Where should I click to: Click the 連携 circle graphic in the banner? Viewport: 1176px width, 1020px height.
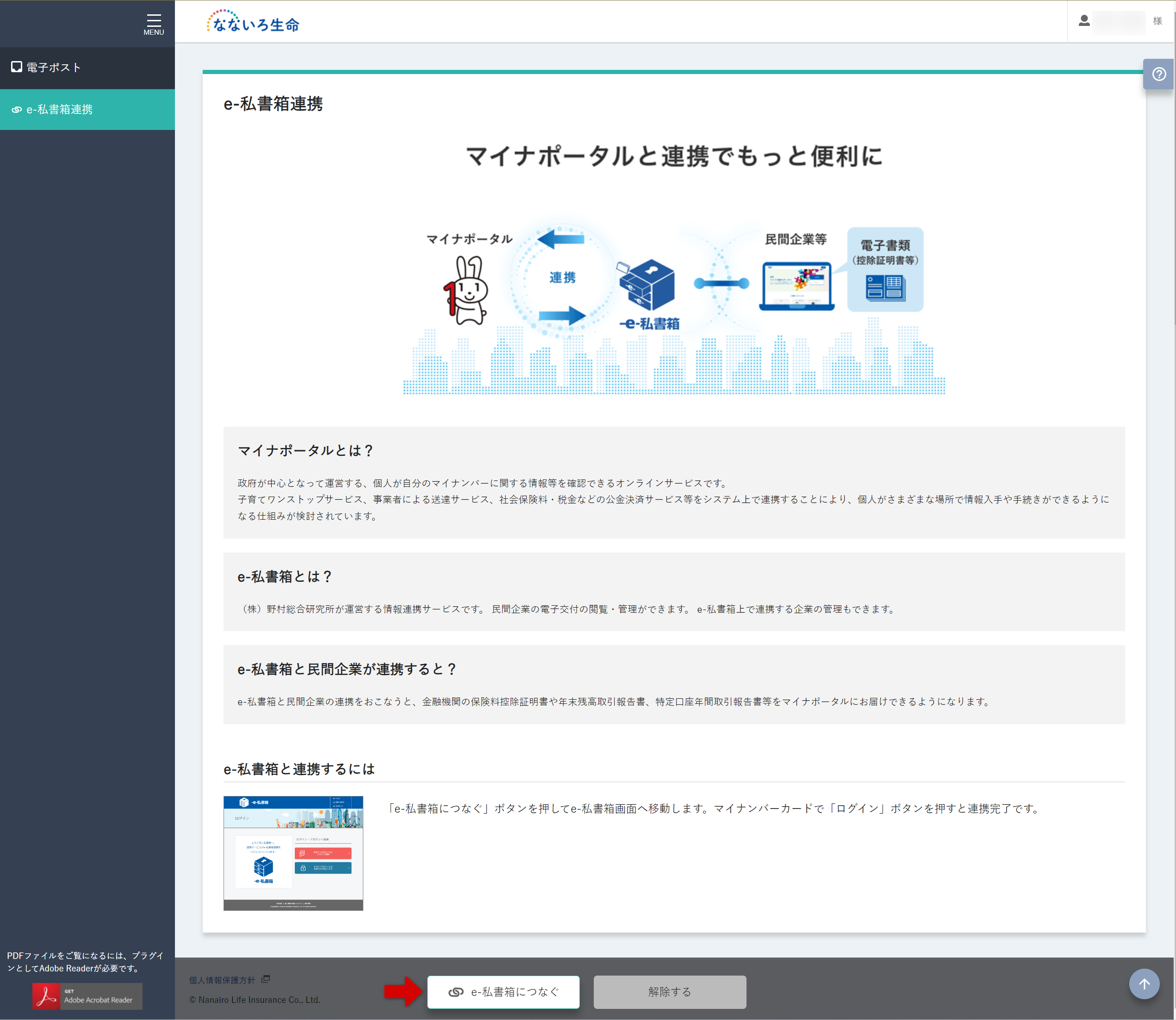(562, 277)
